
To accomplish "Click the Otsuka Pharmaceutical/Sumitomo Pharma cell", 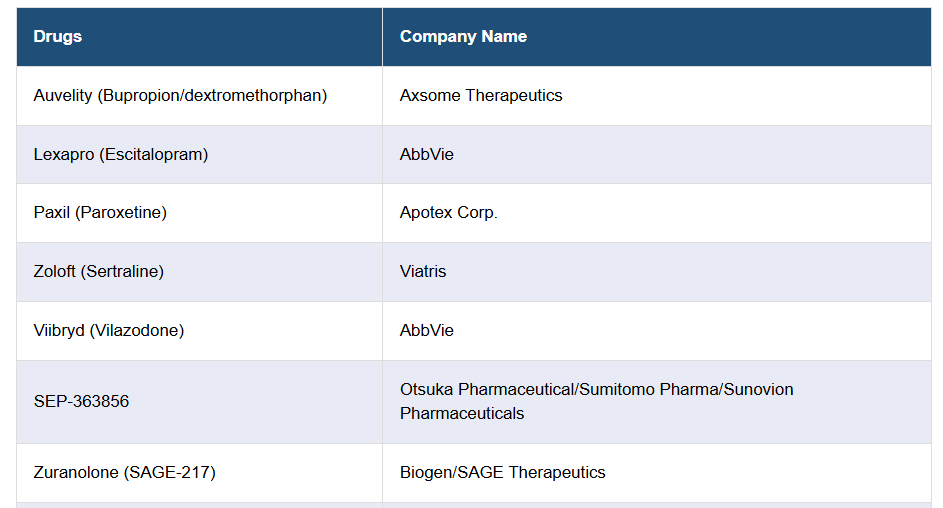I will (560, 390).
